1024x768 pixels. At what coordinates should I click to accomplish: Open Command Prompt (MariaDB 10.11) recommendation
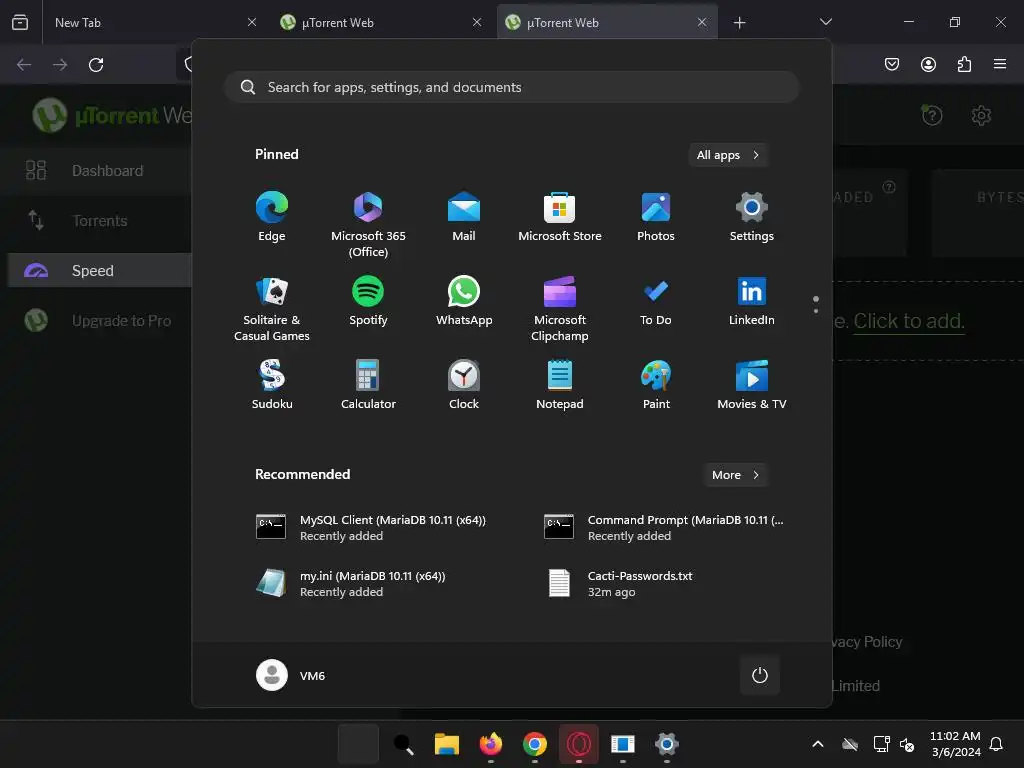(x=666, y=528)
